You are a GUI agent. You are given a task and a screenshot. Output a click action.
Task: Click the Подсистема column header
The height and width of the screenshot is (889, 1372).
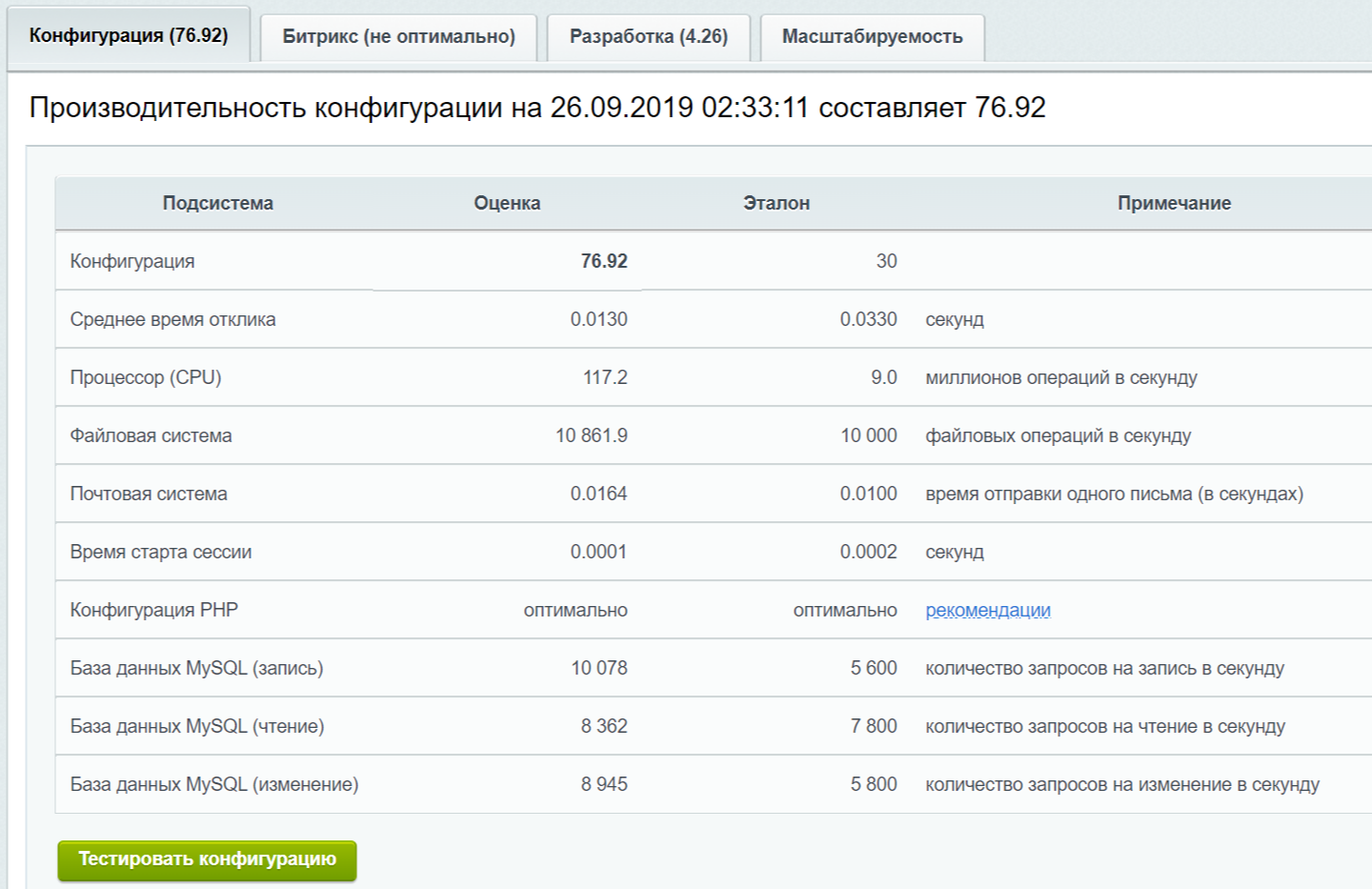[217, 203]
